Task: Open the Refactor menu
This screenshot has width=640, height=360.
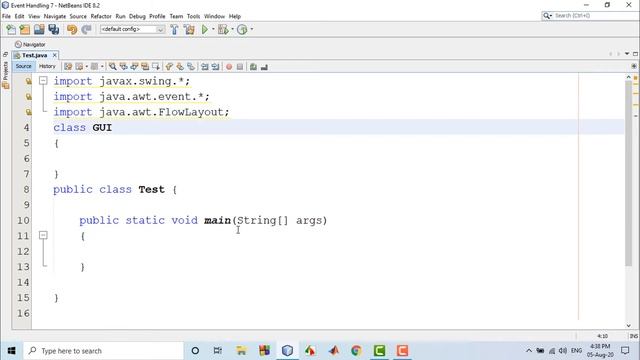Action: [x=101, y=16]
